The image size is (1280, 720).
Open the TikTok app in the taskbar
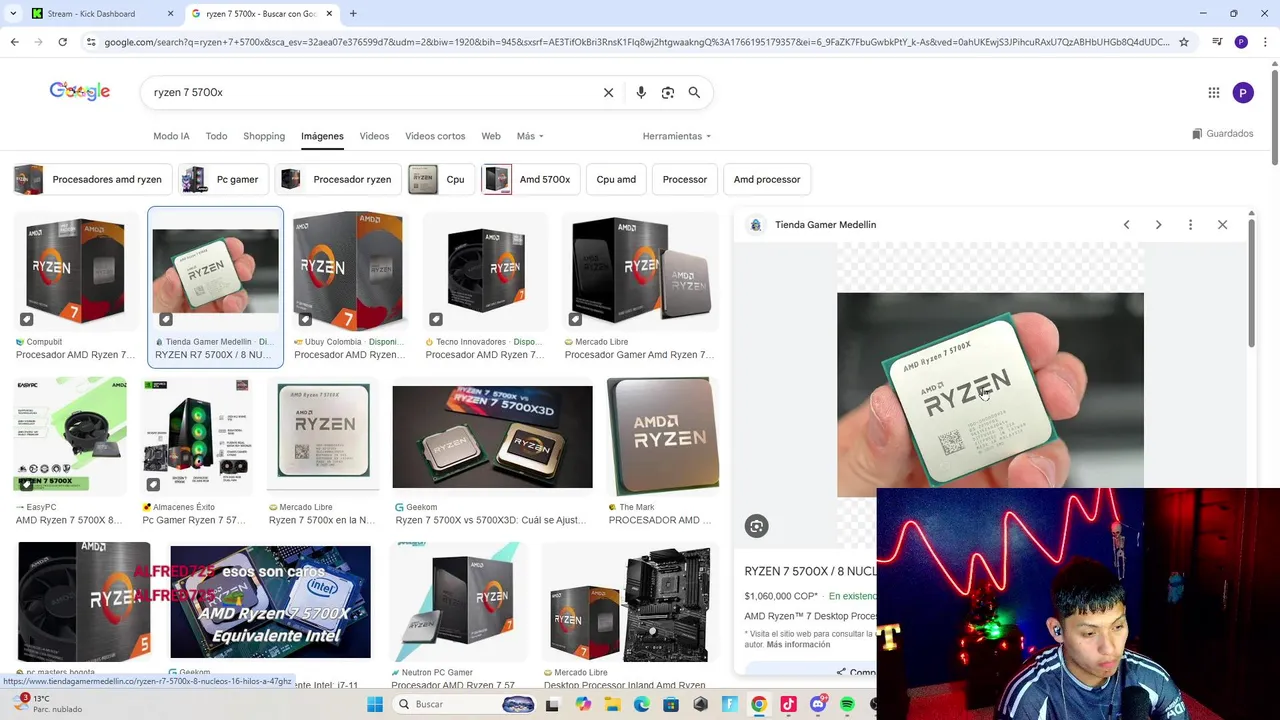[788, 704]
